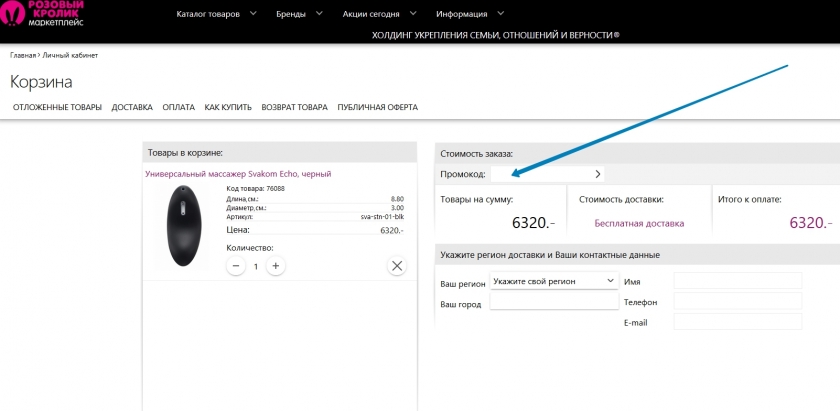Open the massager product thumbnail
The height and width of the screenshot is (411, 840).
pos(183,226)
